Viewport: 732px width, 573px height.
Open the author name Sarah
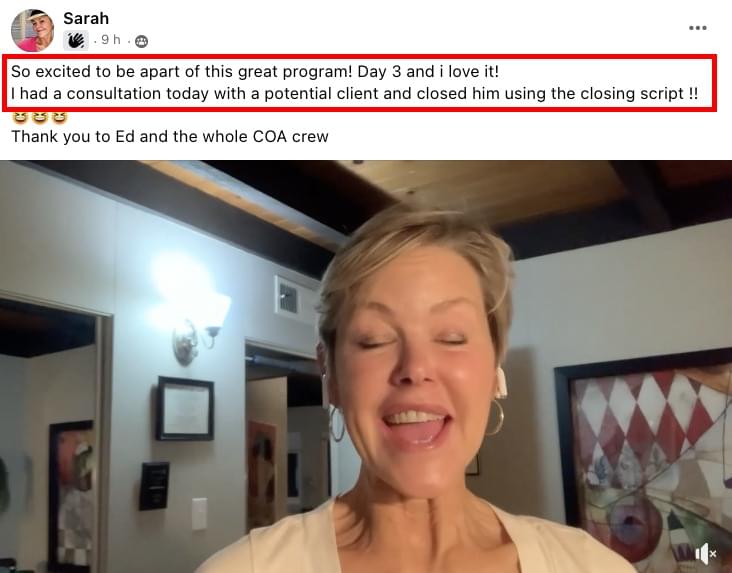tap(86, 18)
